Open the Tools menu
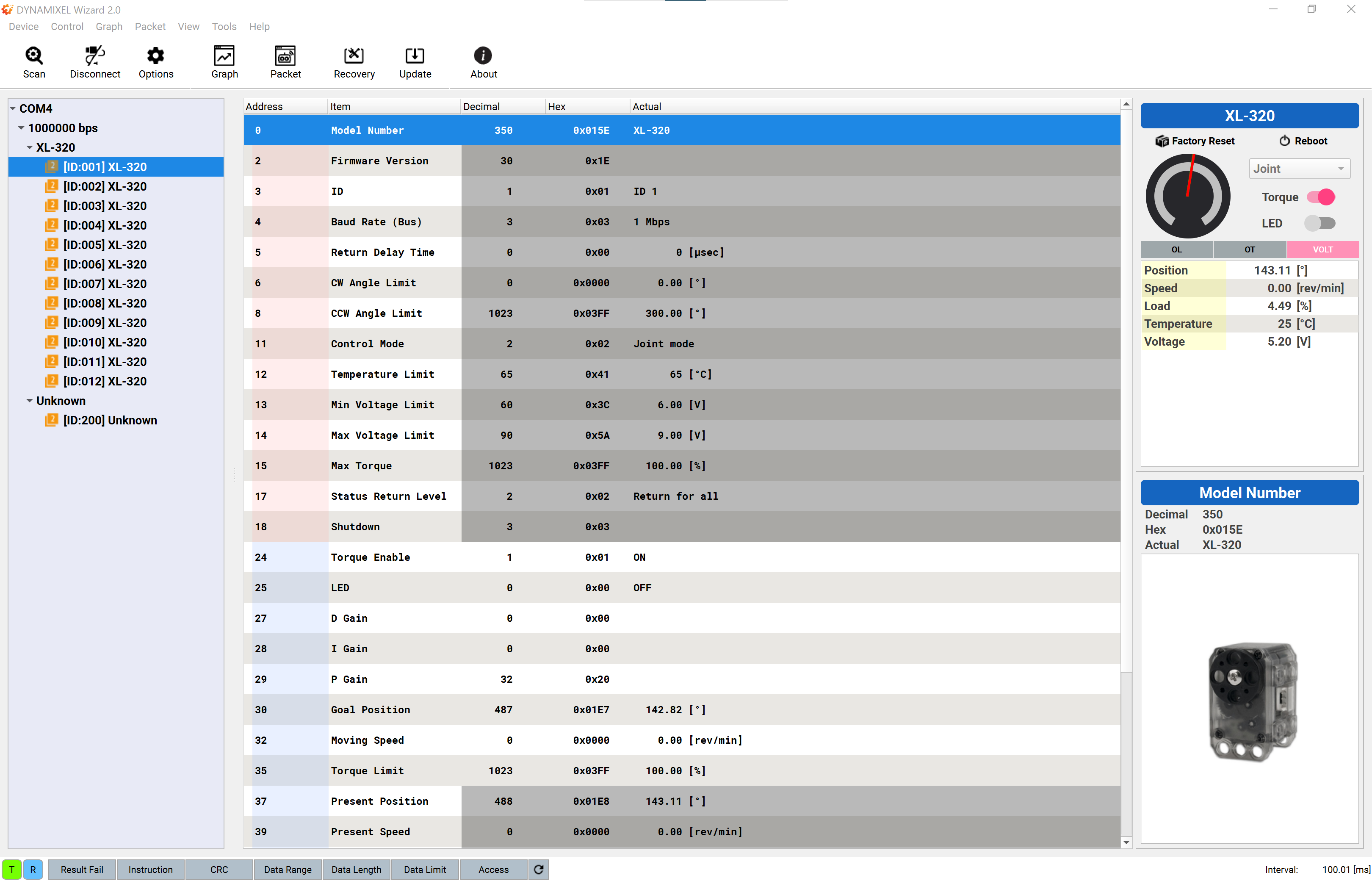 pyautogui.click(x=224, y=26)
